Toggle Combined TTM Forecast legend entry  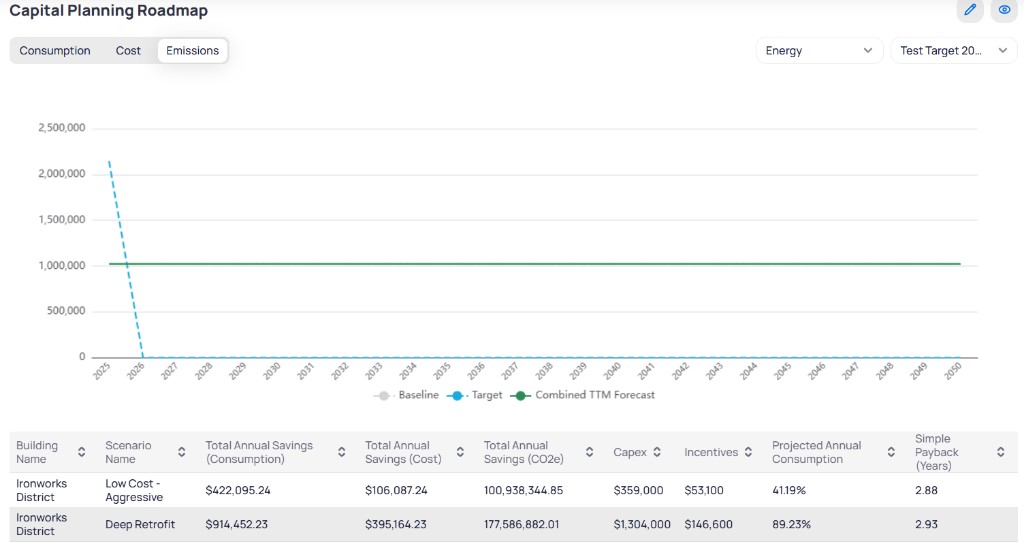pyautogui.click(x=583, y=395)
